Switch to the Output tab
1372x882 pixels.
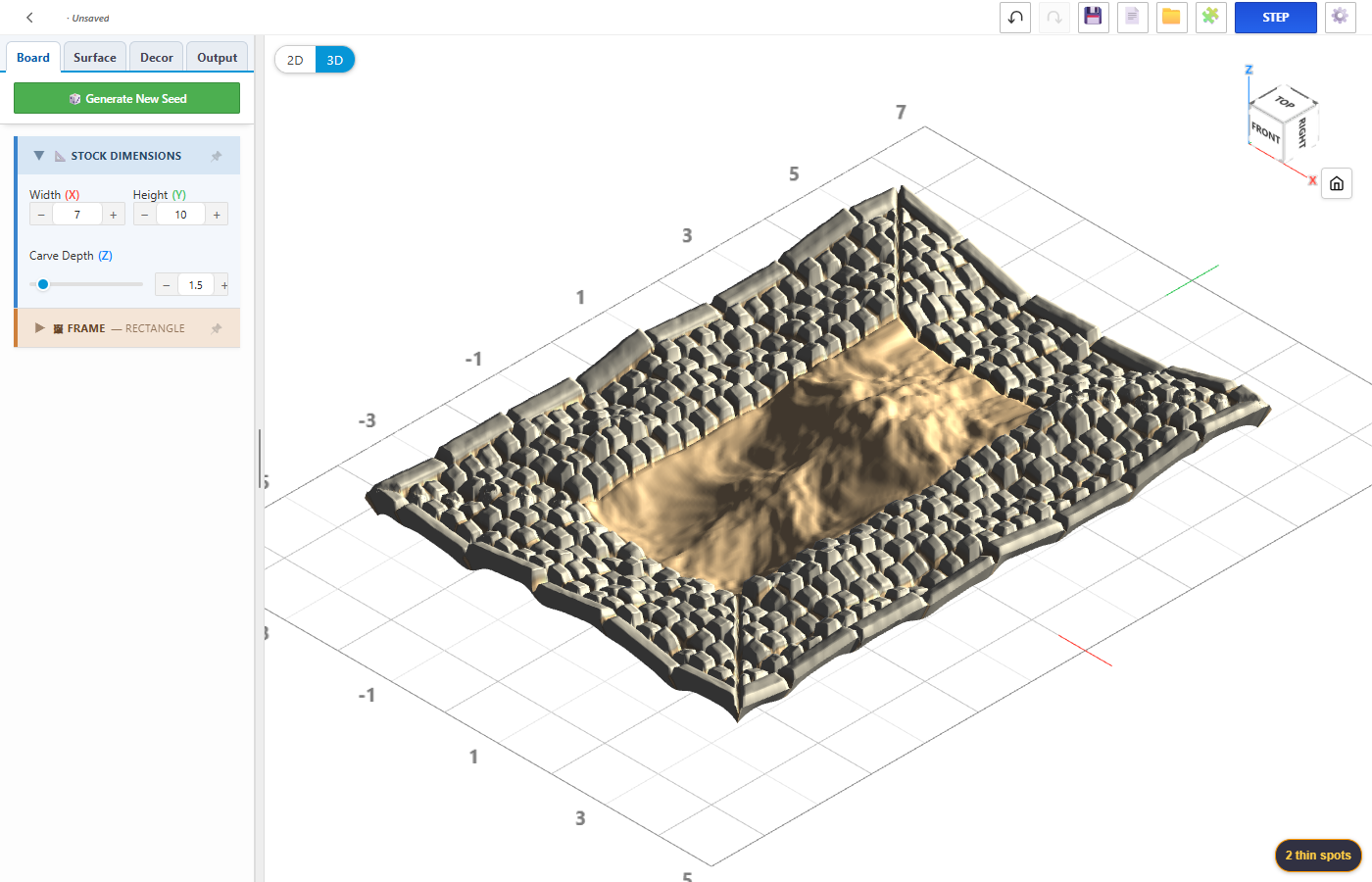coord(218,57)
